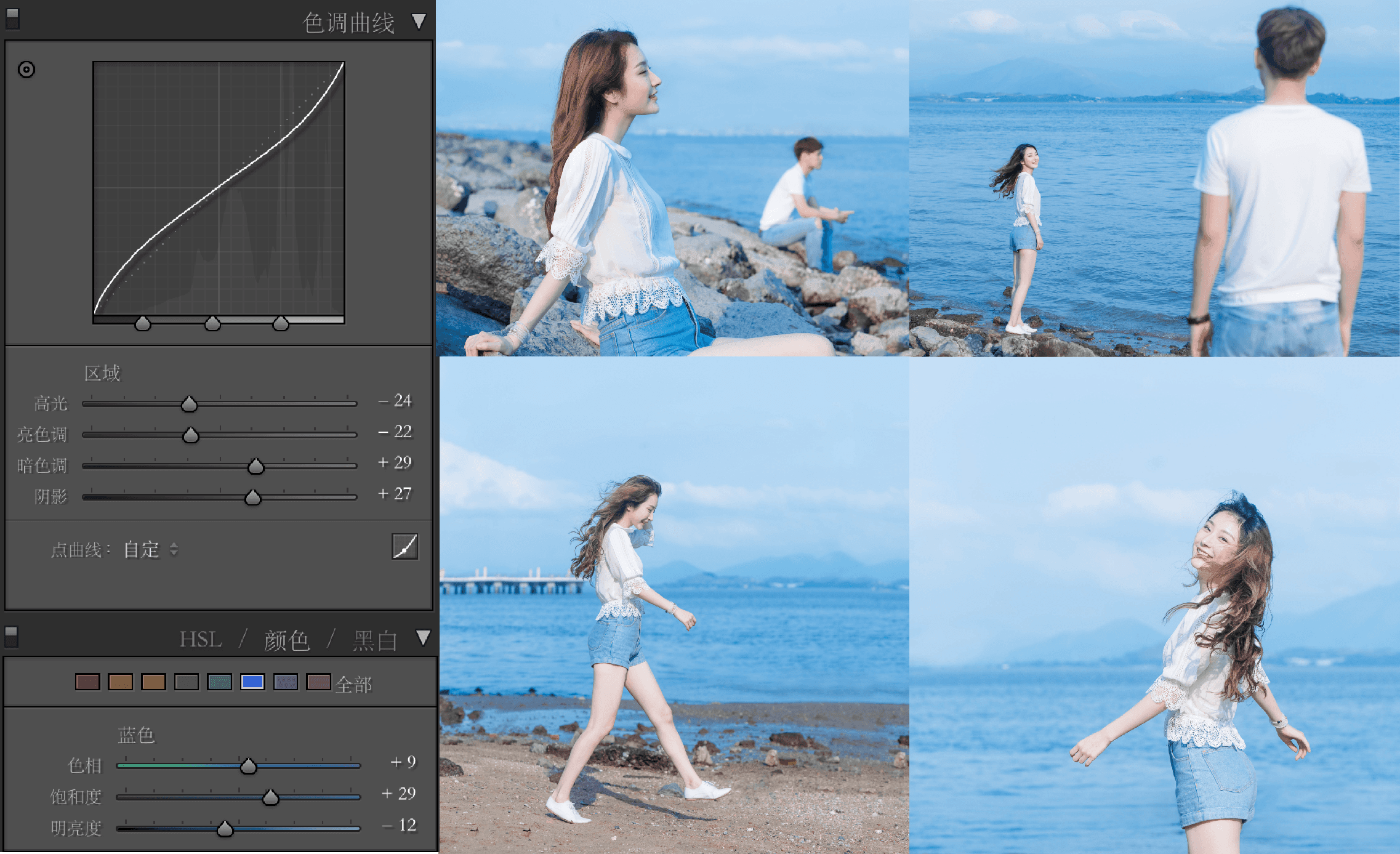This screenshot has height=854, width=1400.
Task: Select the orange color swatch
Action: (x=121, y=682)
